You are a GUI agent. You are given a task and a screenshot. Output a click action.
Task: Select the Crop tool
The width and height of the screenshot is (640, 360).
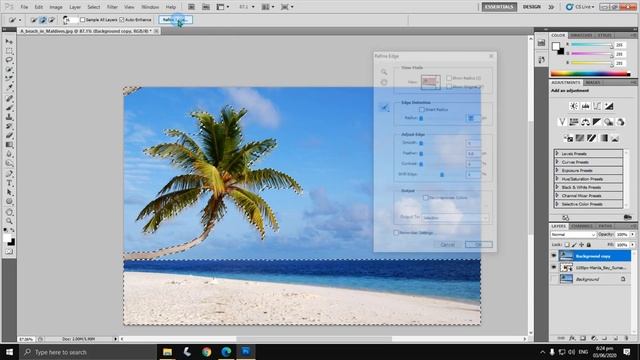click(9, 78)
